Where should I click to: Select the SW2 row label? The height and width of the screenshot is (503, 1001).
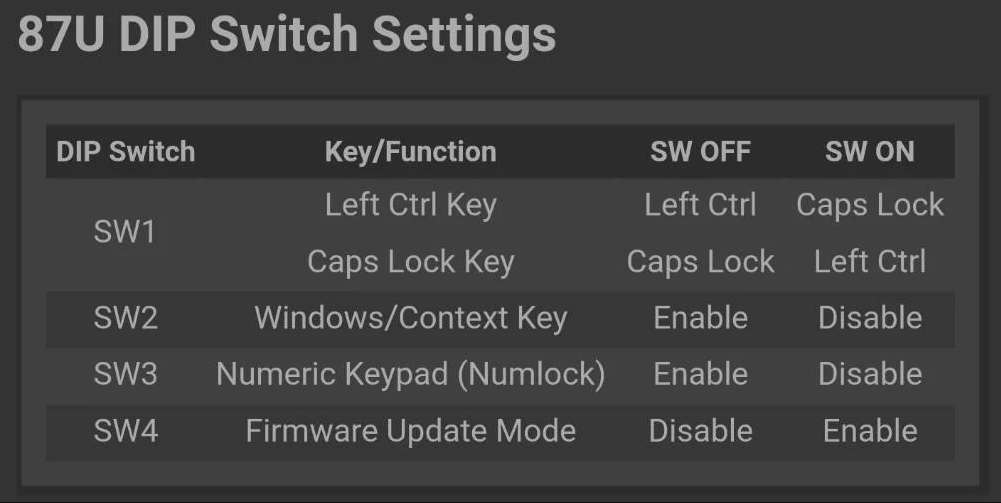click(126, 318)
